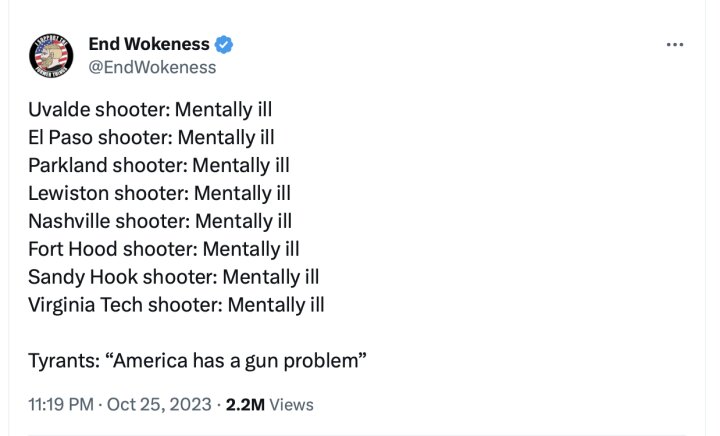Click the word Views beside 2.2M
The image size is (720, 436).
point(292,405)
